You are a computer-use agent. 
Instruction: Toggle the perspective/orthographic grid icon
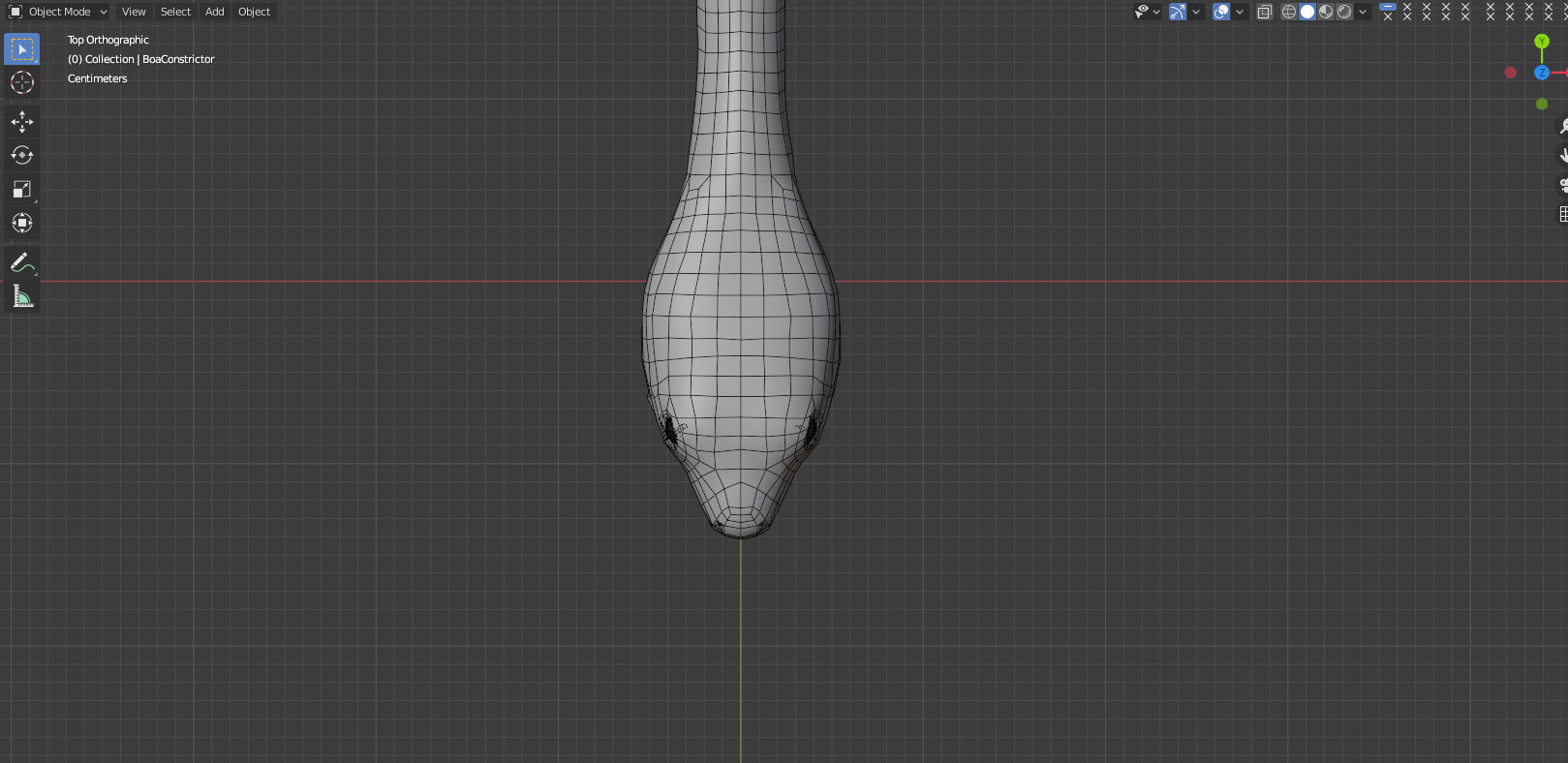[x=1563, y=213]
